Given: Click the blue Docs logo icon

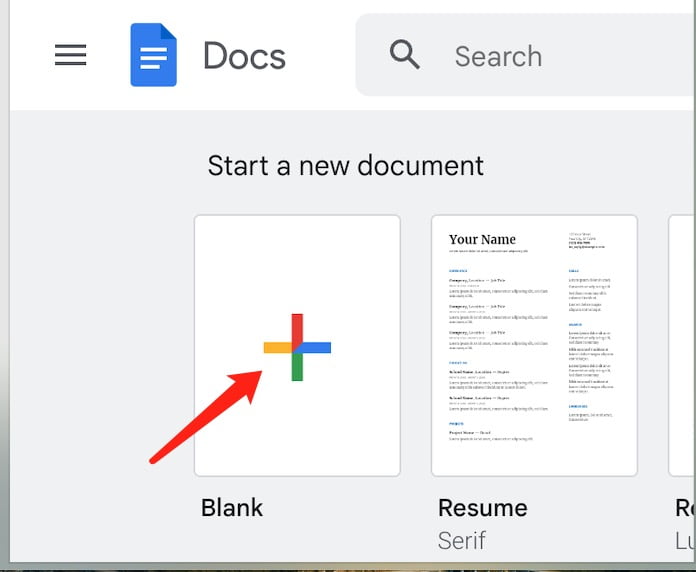Looking at the screenshot, I should [x=154, y=55].
